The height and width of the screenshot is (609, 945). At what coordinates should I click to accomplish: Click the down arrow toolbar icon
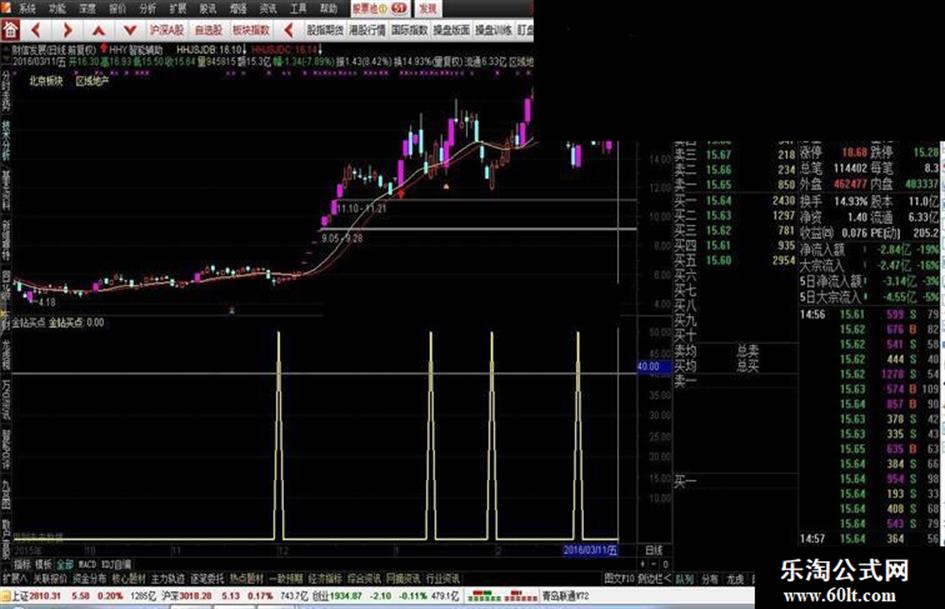click(x=130, y=30)
